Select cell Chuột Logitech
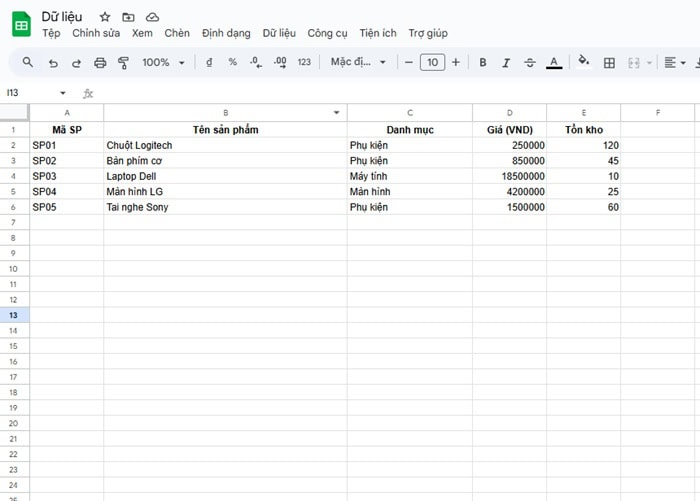 [225, 145]
